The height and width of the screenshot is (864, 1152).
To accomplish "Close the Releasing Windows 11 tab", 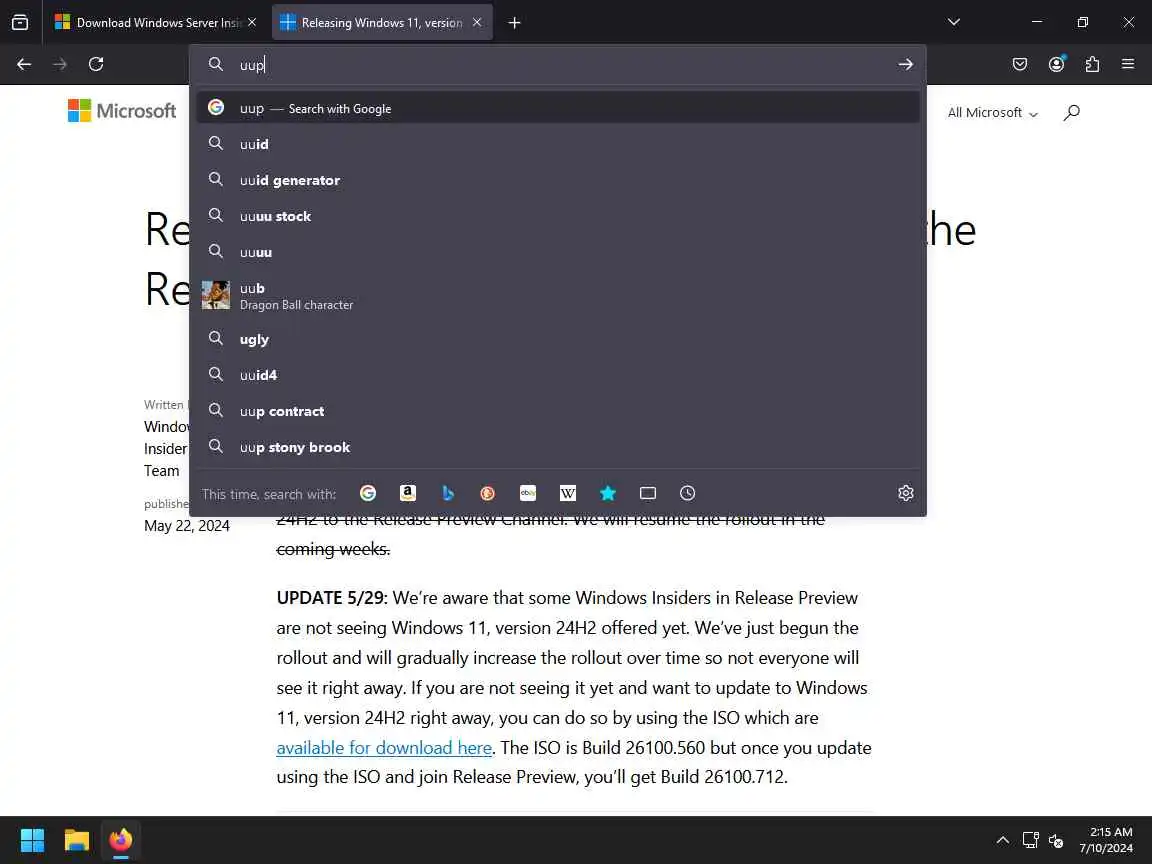I will click(477, 23).
